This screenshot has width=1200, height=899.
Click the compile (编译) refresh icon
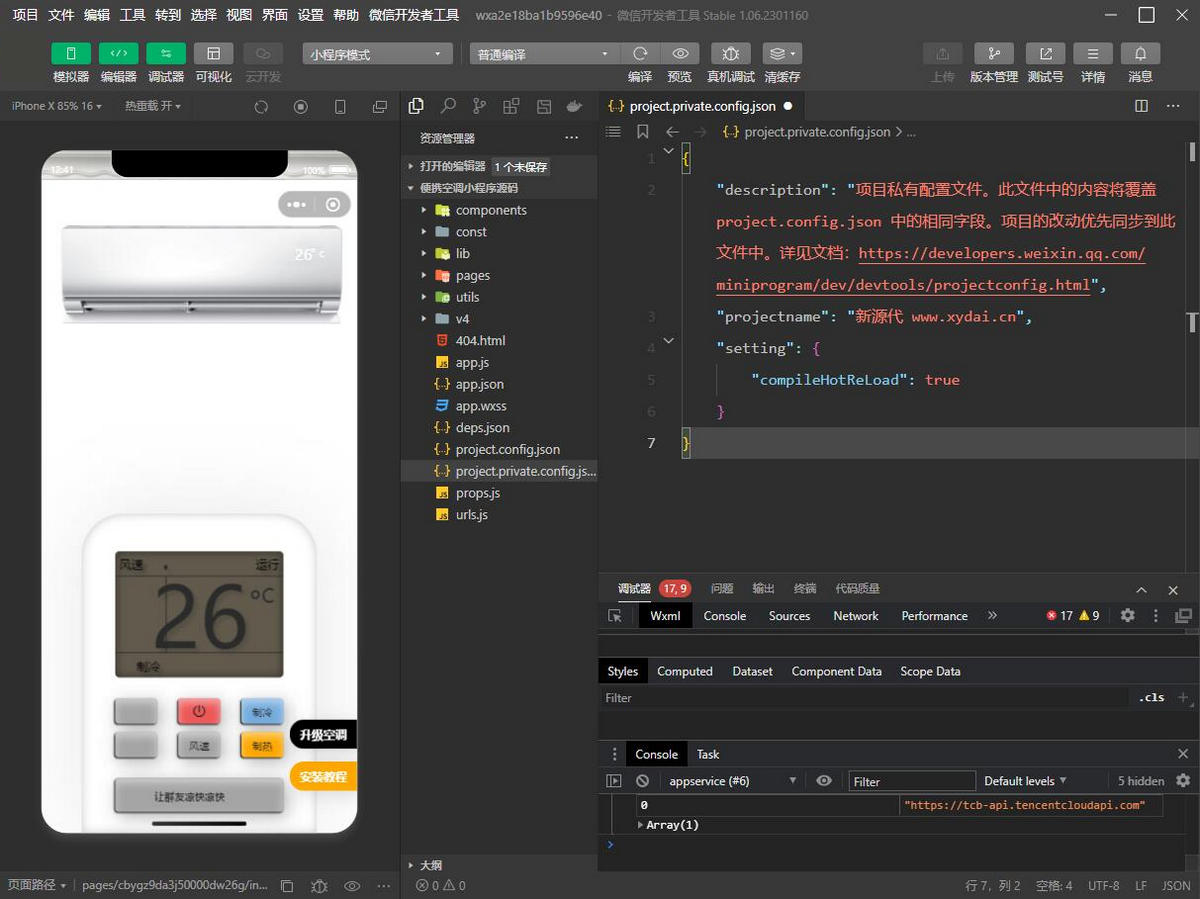(640, 54)
